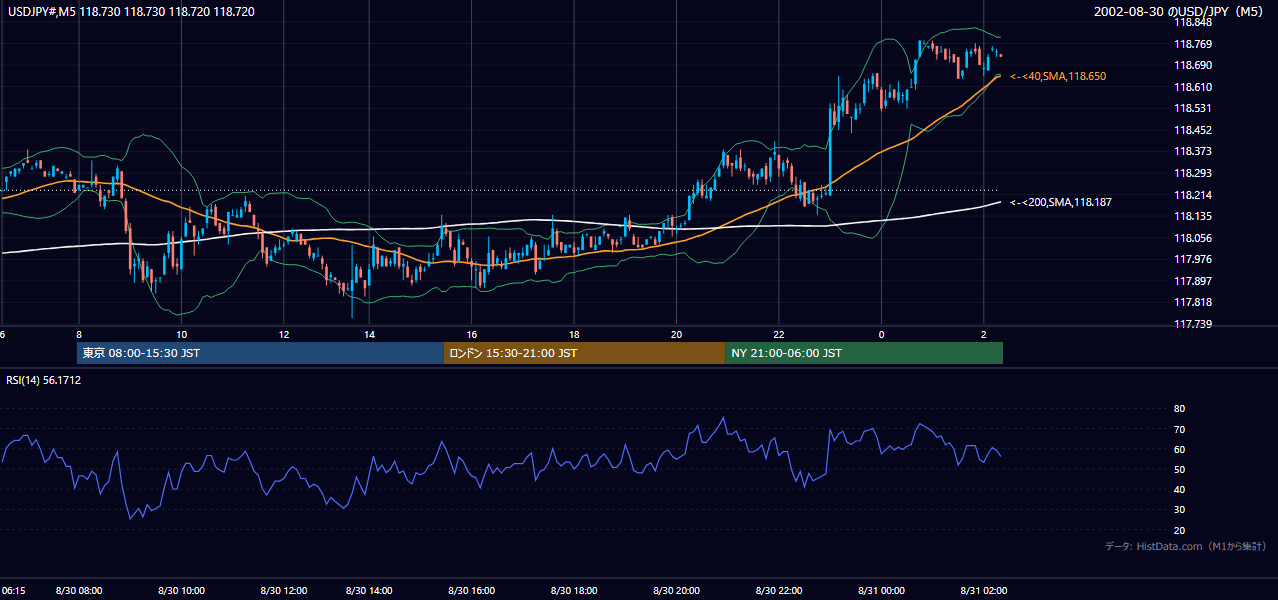Image resolution: width=1278 pixels, height=600 pixels.
Task: Click the 8/30 16:00 date axis label
Action: 472,591
